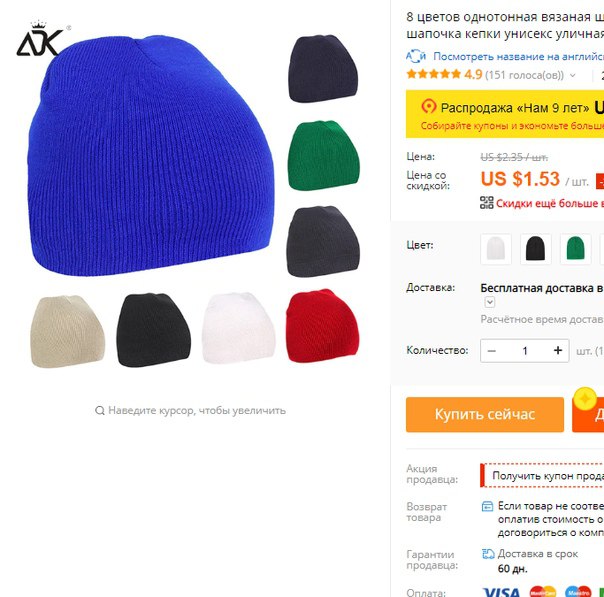The image size is (604, 597).
Task: Click the magnifier icon under product image
Action: point(100,411)
